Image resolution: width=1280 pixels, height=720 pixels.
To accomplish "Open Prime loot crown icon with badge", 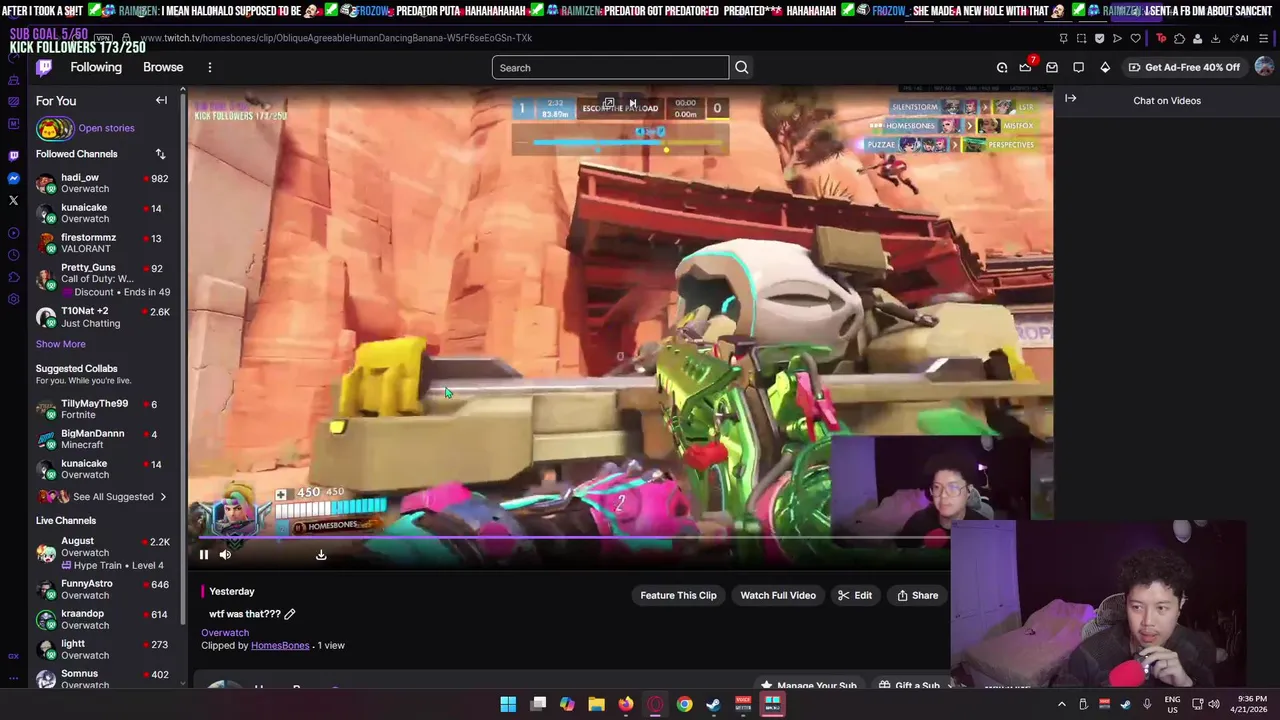I will point(1025,67).
